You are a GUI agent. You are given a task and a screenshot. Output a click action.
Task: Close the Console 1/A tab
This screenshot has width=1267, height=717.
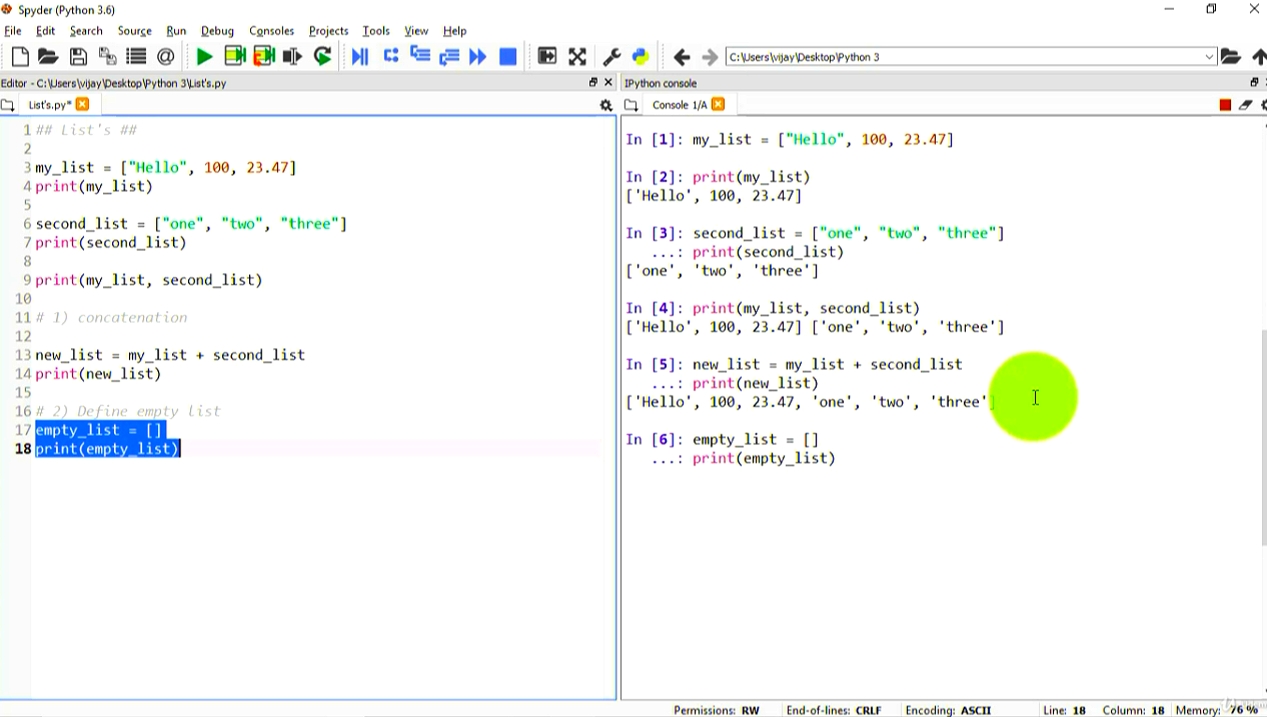coord(718,104)
